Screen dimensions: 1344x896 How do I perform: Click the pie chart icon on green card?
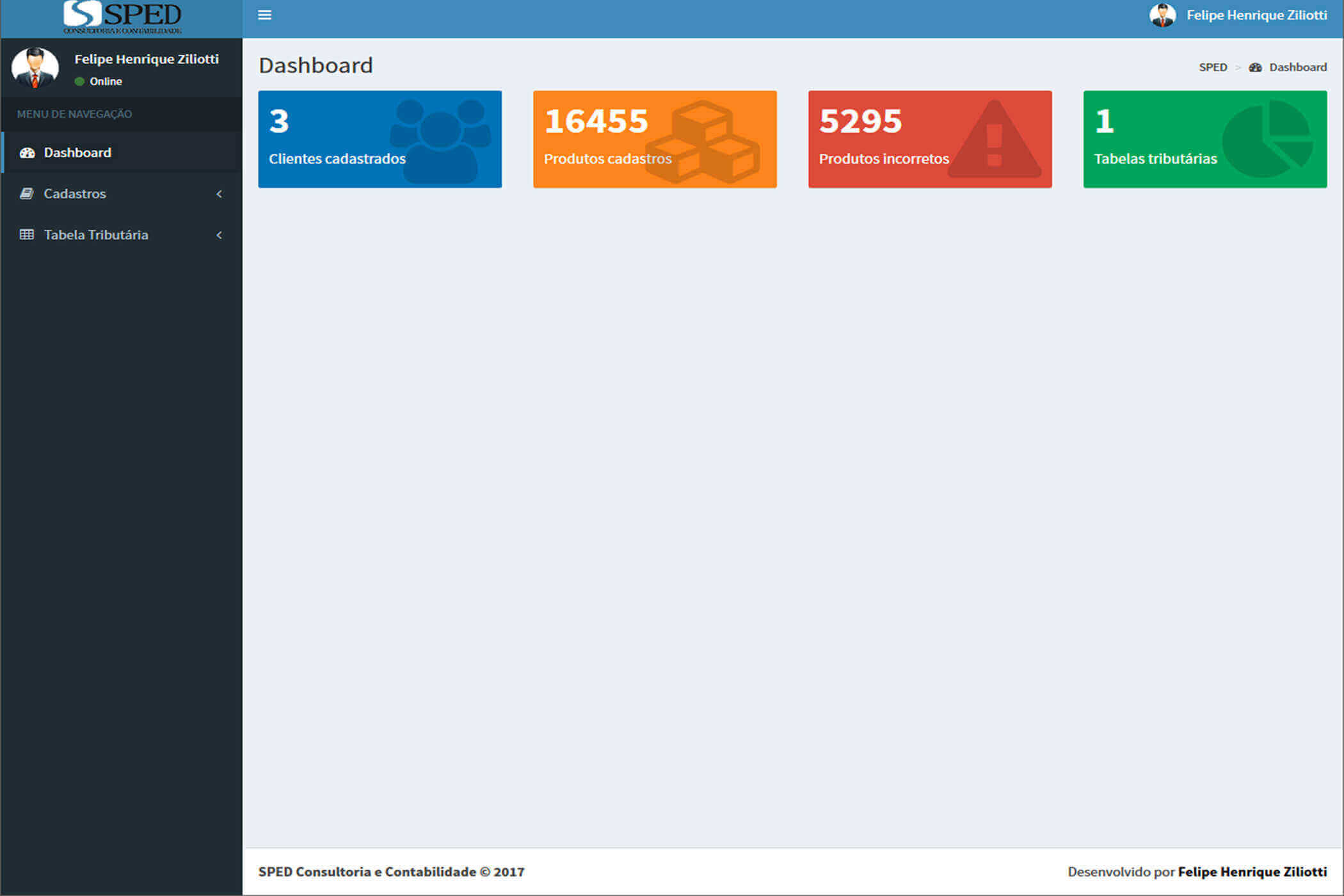pyautogui.click(x=1267, y=139)
